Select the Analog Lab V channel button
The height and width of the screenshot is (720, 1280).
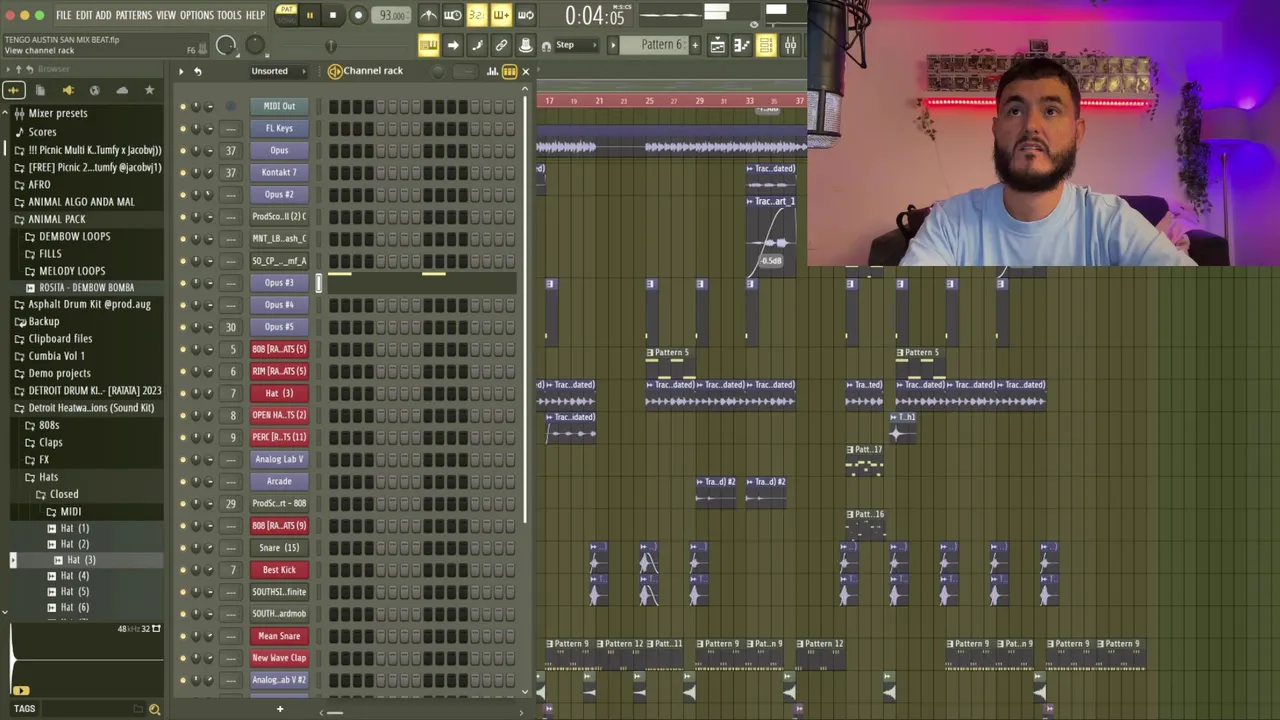[279, 459]
